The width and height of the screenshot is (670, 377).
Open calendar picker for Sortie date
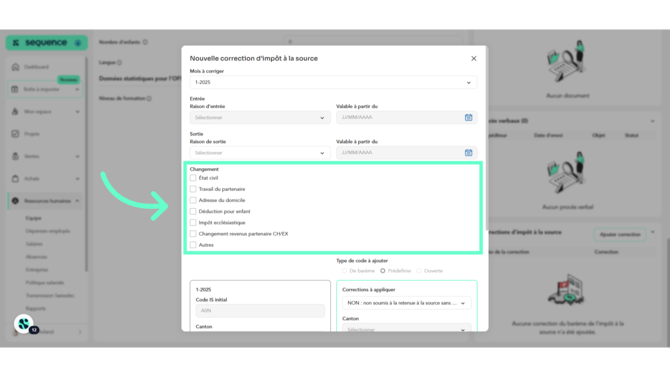tap(468, 153)
